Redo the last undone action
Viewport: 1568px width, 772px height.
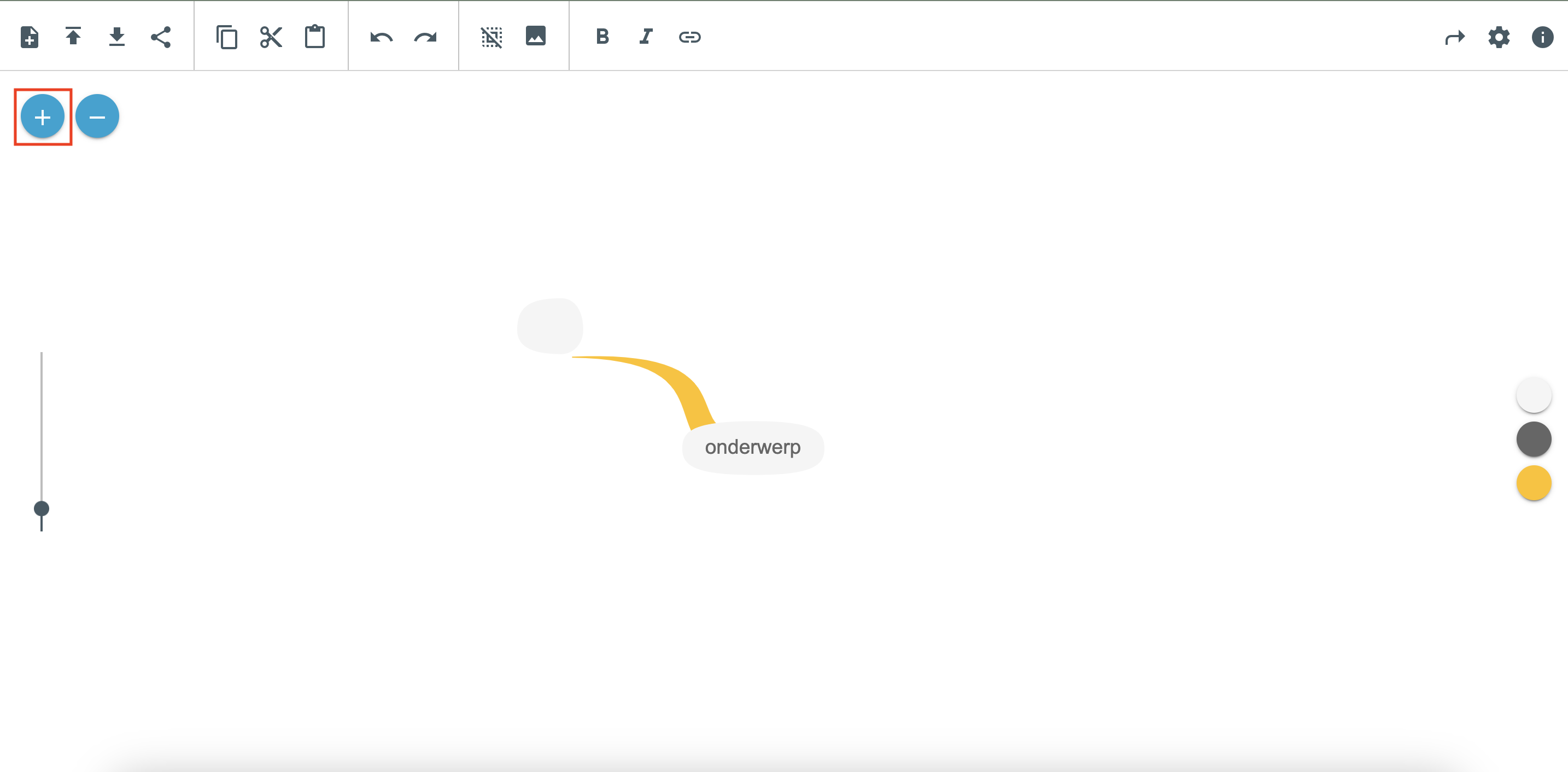(425, 37)
